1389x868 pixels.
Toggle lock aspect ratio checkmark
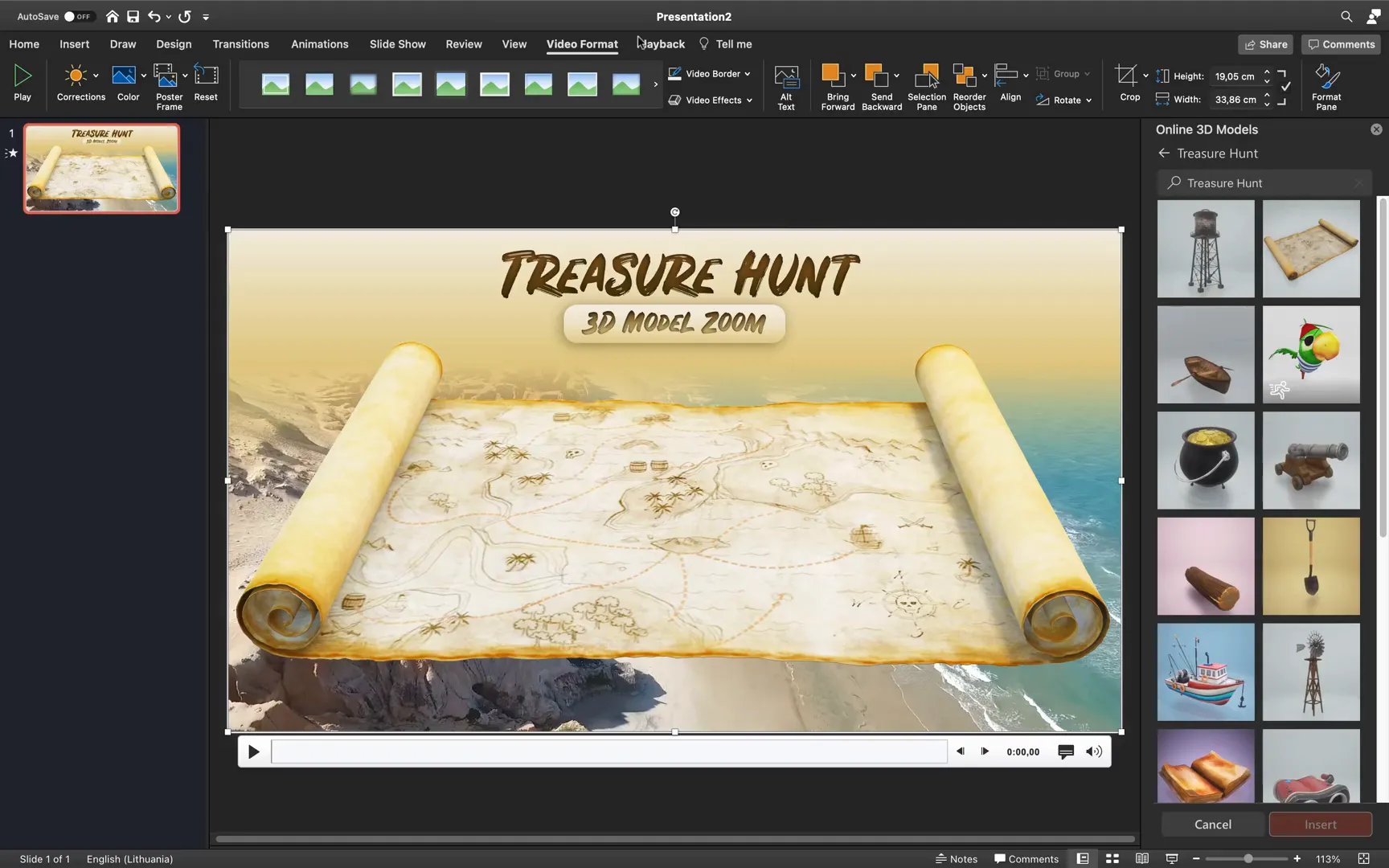click(1285, 87)
